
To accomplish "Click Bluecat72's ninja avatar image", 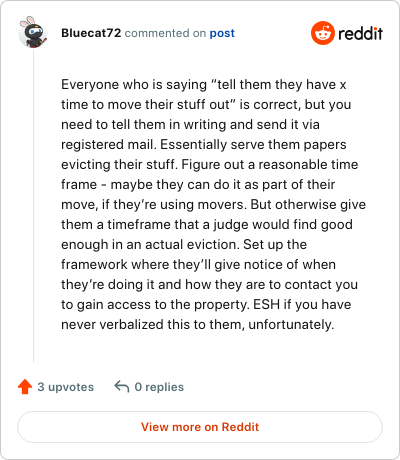I will tap(33, 33).
